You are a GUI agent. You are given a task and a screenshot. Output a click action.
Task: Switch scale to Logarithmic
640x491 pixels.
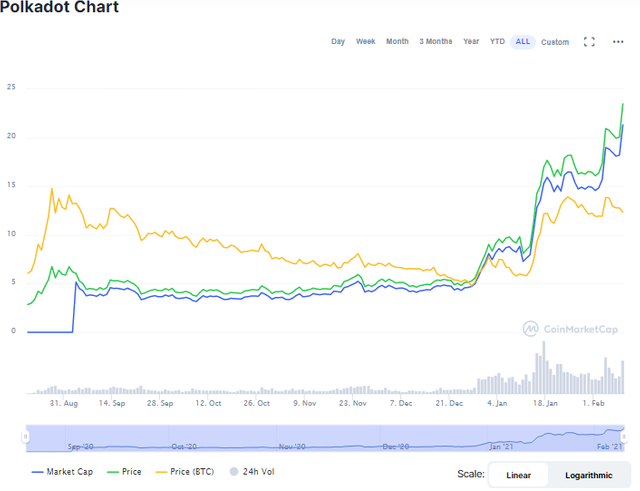click(x=589, y=475)
